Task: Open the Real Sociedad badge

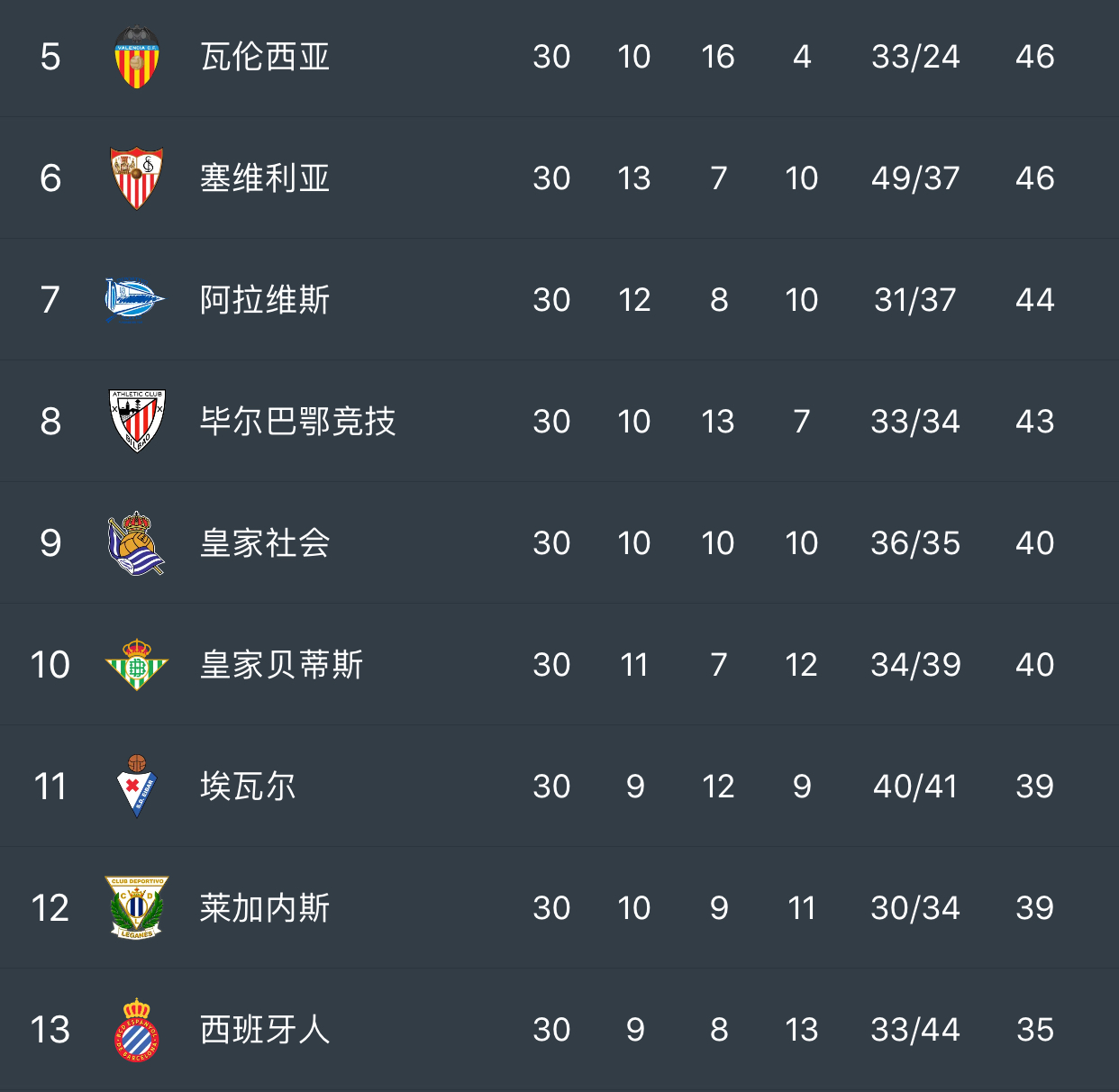Action: (136, 543)
